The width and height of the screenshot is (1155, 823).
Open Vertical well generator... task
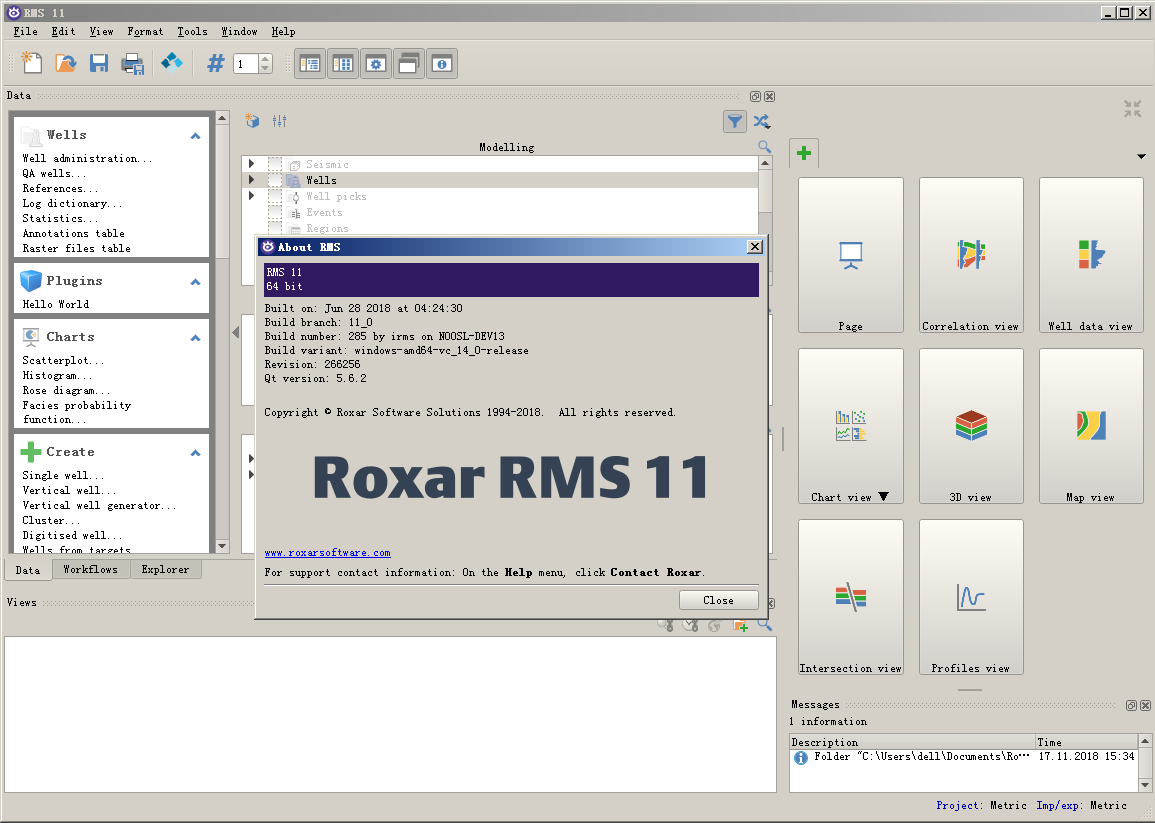[x=99, y=505]
